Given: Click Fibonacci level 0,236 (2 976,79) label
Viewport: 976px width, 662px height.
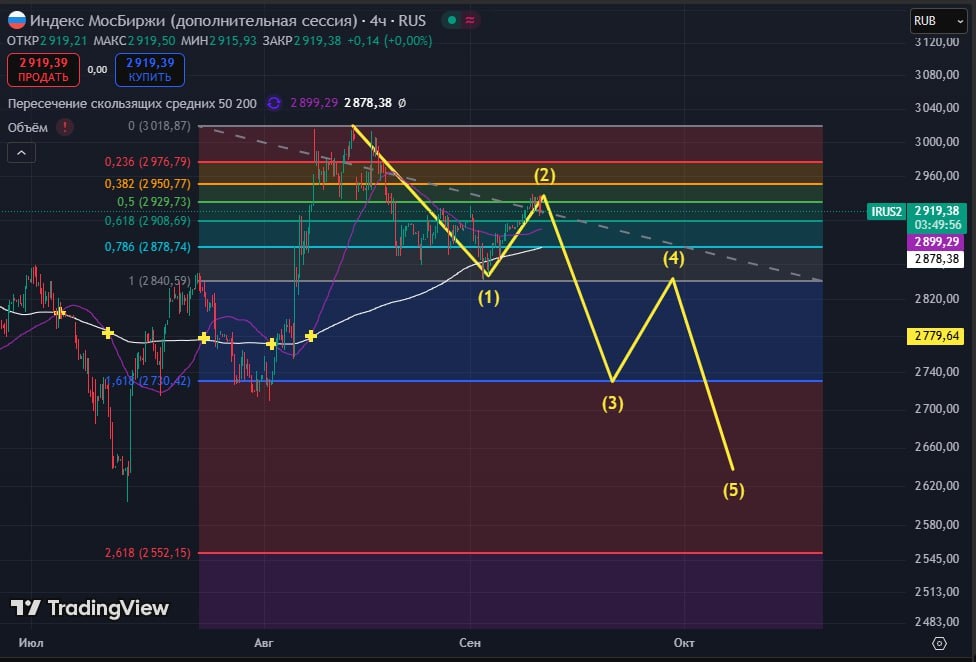Looking at the screenshot, I should (148, 162).
